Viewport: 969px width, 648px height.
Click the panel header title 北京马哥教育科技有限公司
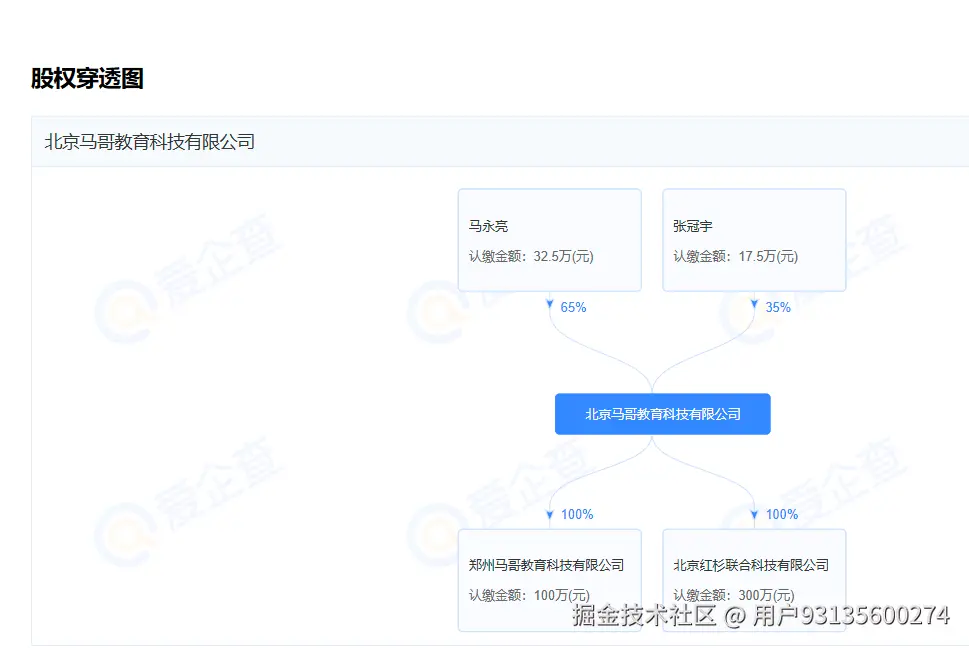pyautogui.click(x=150, y=142)
